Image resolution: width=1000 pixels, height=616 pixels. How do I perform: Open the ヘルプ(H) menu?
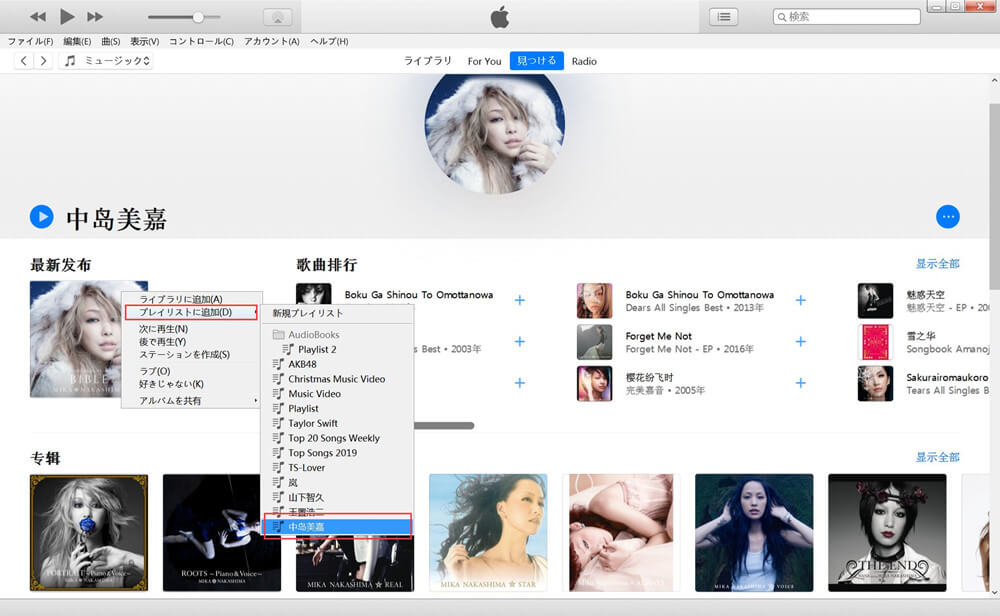click(x=328, y=41)
